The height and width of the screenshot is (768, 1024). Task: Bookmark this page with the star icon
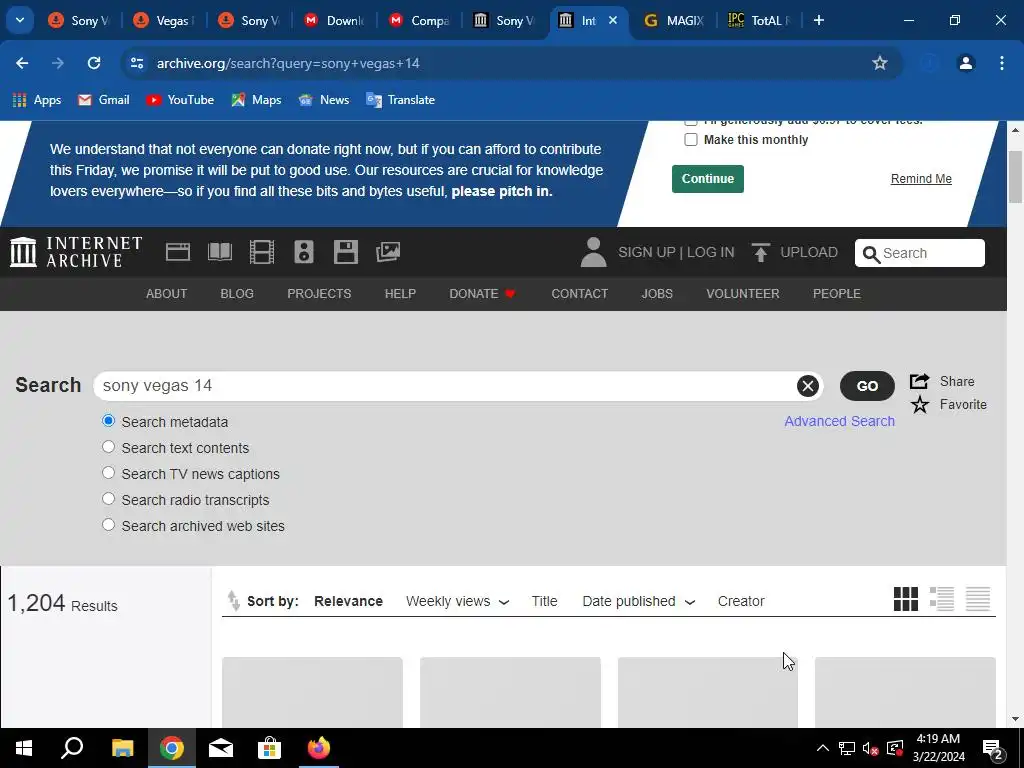coord(880,63)
